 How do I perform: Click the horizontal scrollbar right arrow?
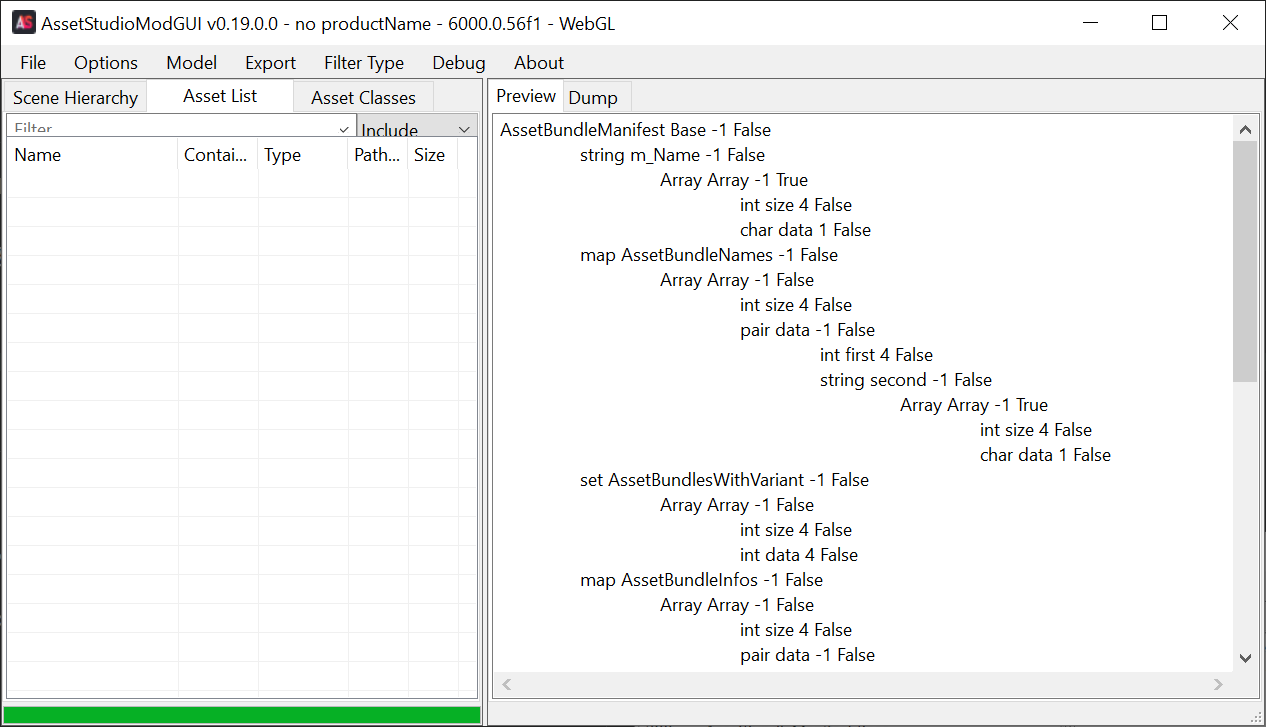coord(1218,684)
